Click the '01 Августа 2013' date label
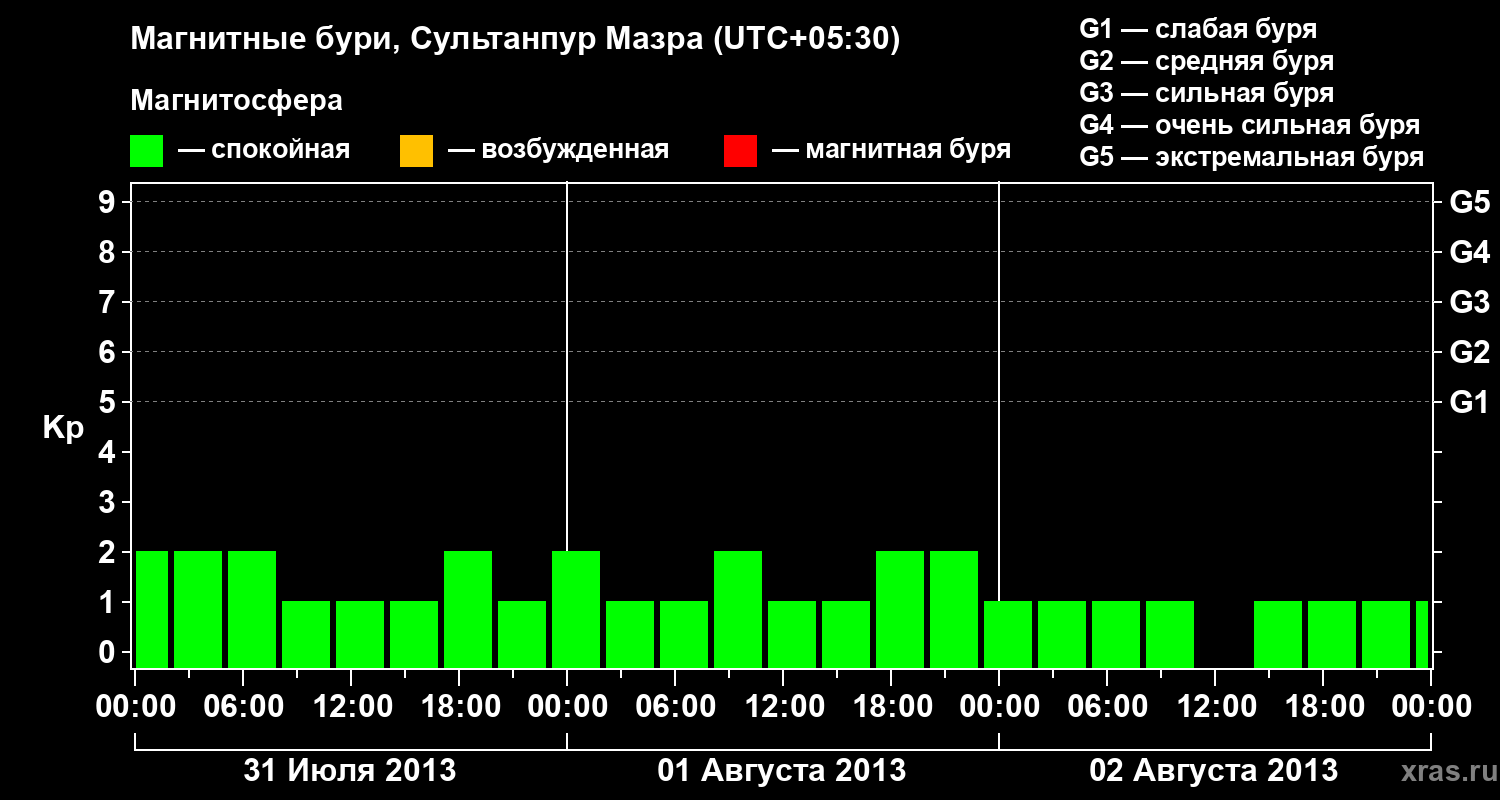The height and width of the screenshot is (800, 1500). pos(782,771)
